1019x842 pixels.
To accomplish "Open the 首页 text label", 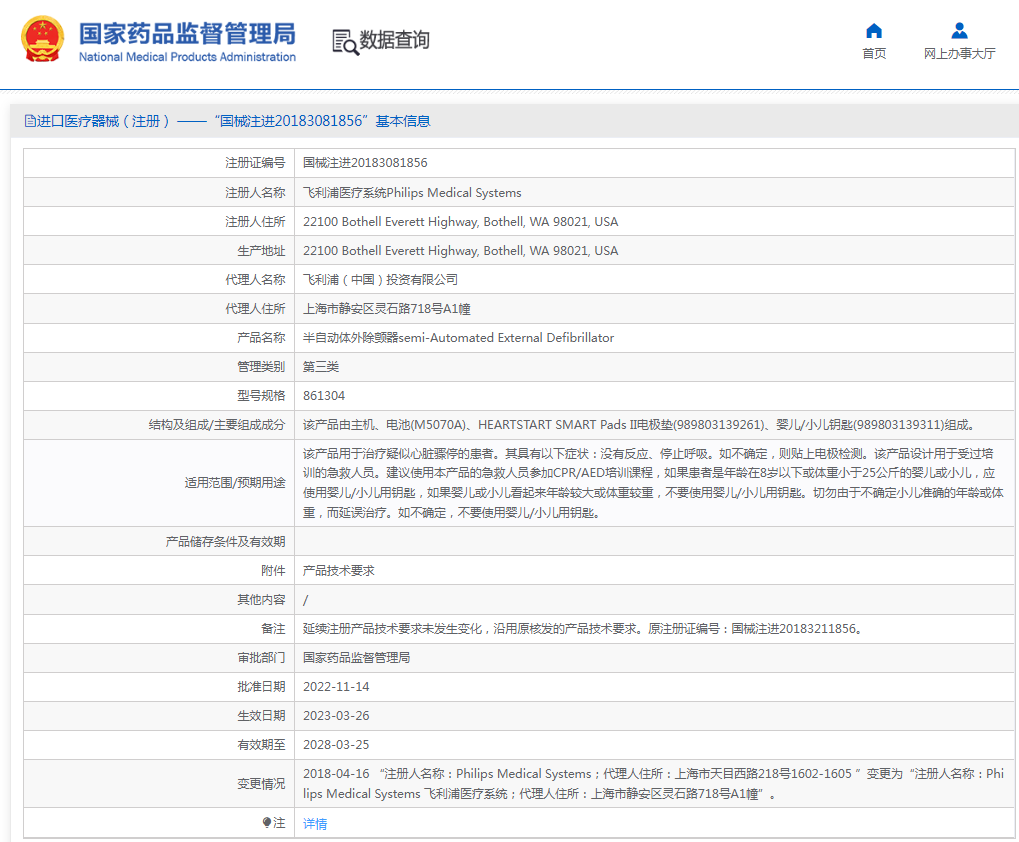I will (x=874, y=54).
